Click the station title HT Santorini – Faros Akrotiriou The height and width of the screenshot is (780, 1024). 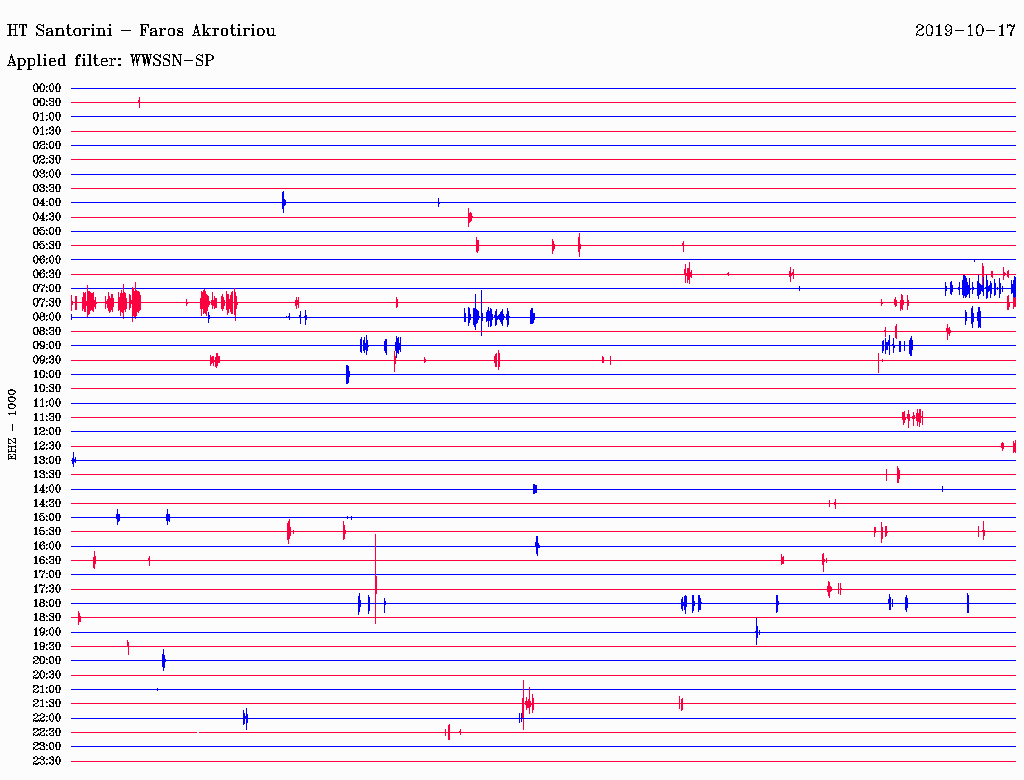click(x=141, y=31)
